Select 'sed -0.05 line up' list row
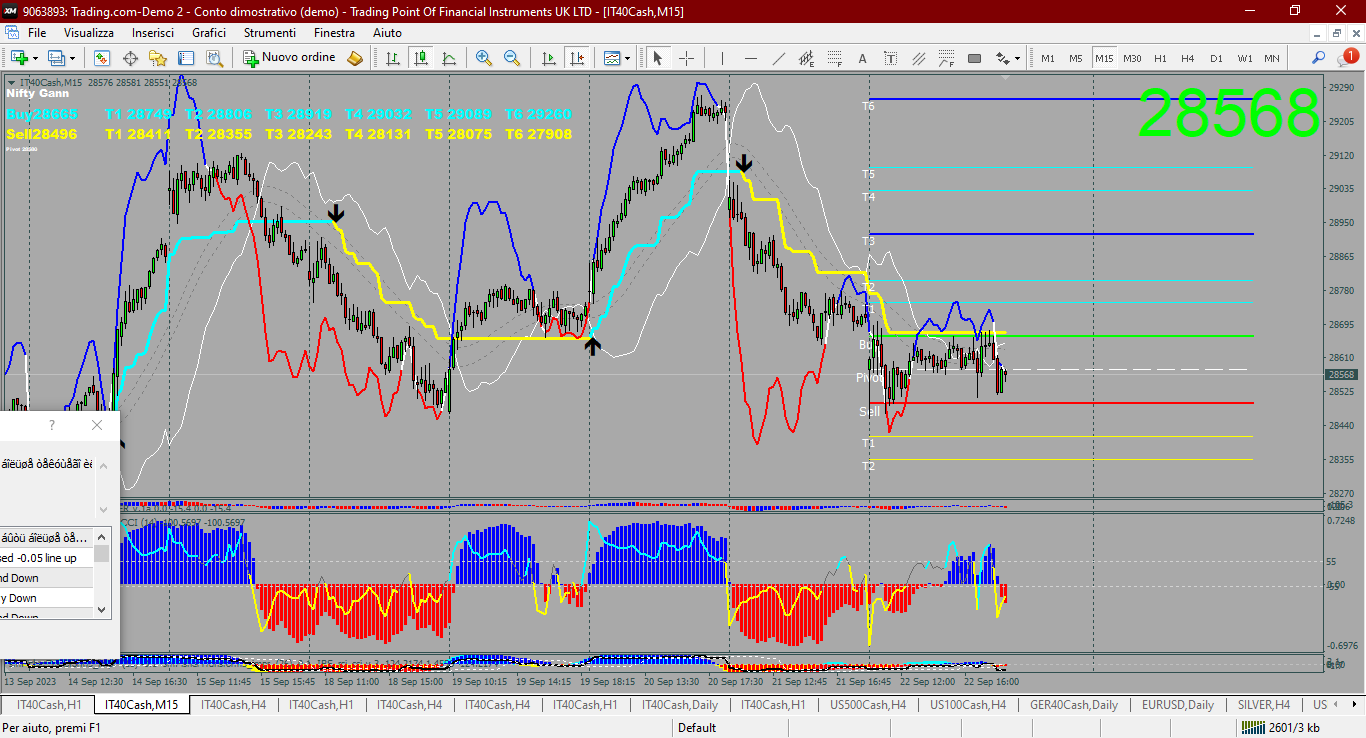 click(46, 558)
